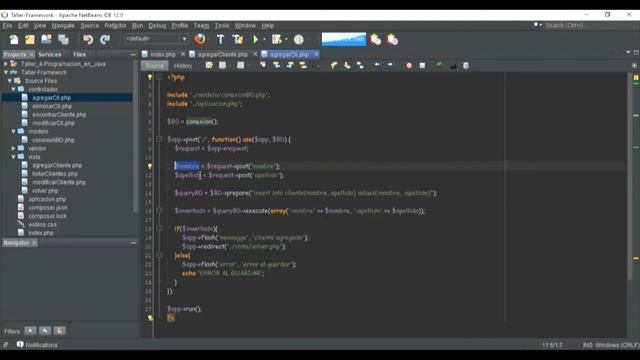Toggle the fold marker on line 18
640x360 pixels.
pos(159,229)
